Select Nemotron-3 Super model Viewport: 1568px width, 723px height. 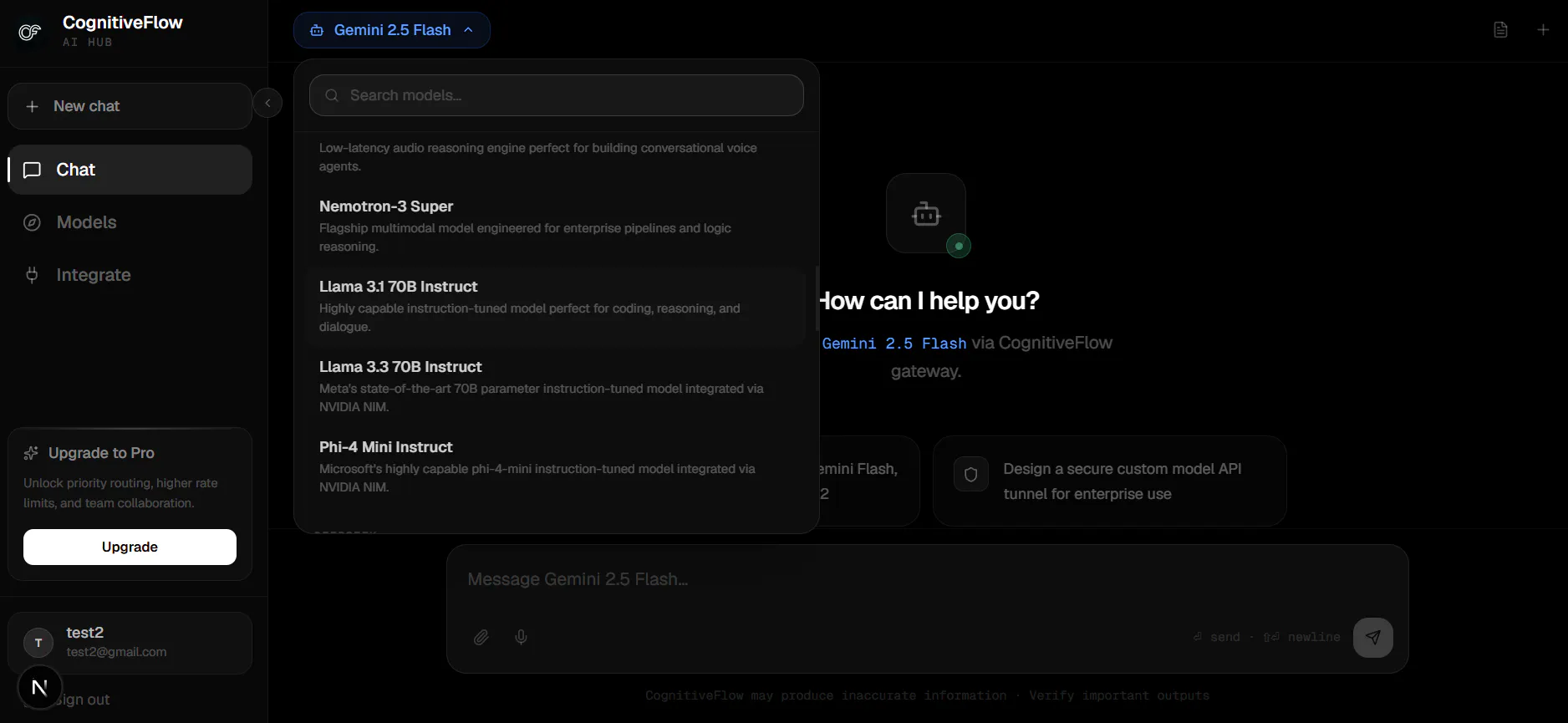(x=556, y=226)
